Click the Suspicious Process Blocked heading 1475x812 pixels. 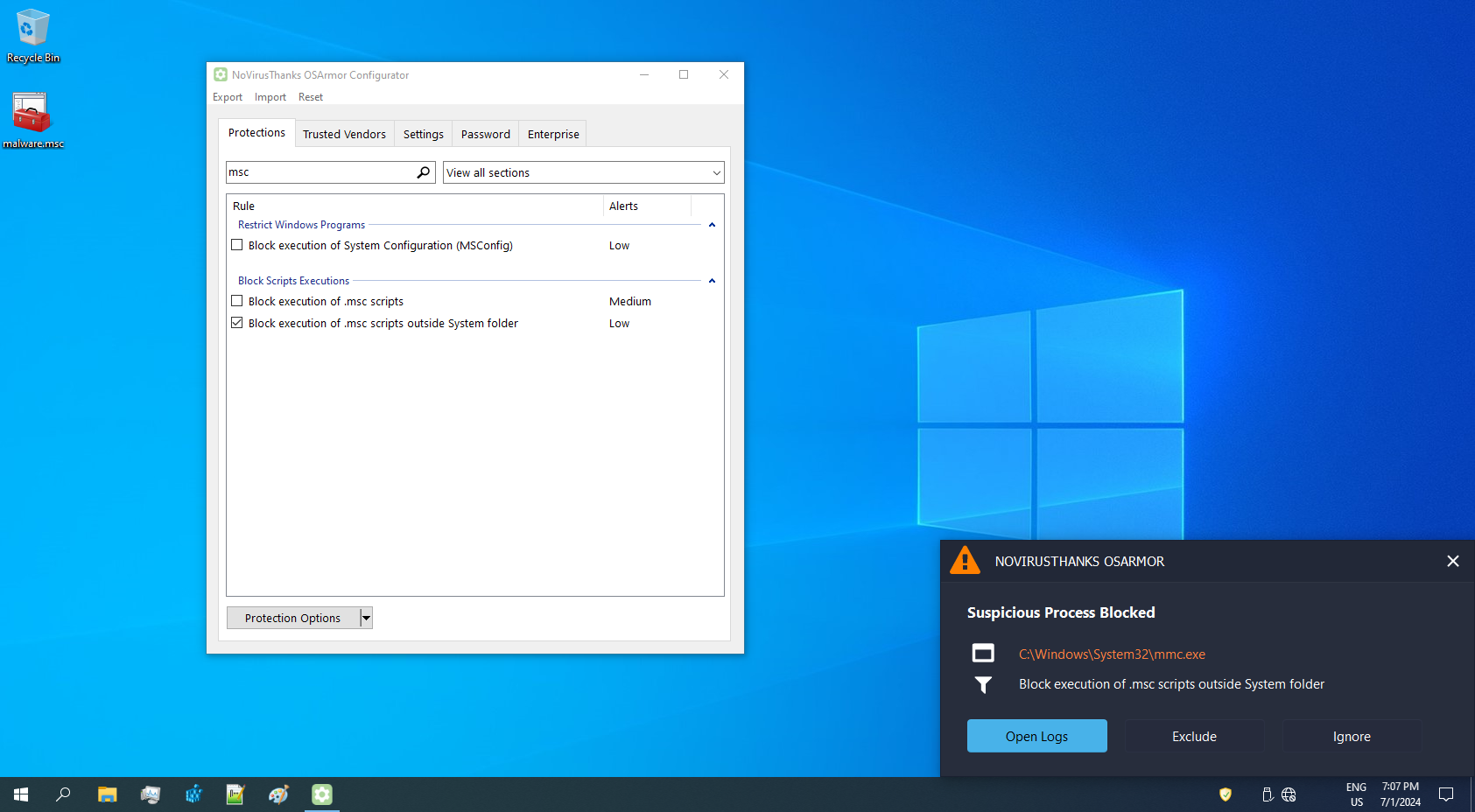[1061, 612]
